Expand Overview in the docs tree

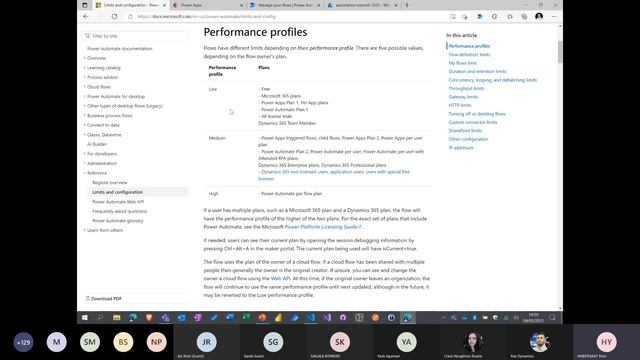[x=84, y=58]
